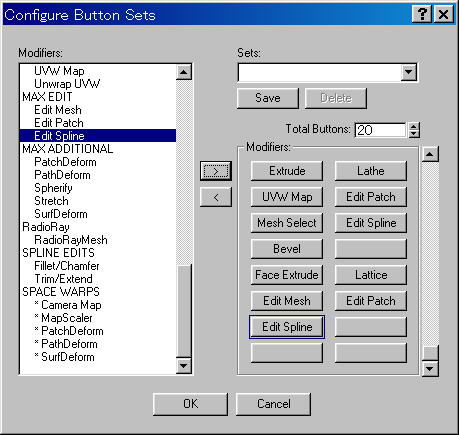459x435 pixels.
Task: Open the Sets dropdown list
Action: 409,72
